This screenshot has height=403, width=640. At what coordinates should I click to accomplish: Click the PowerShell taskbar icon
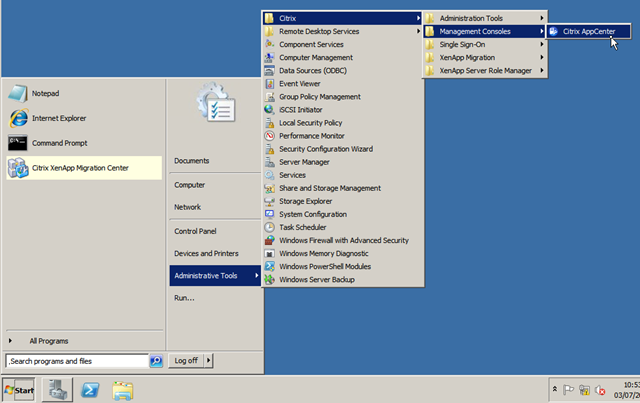pyautogui.click(x=90, y=390)
